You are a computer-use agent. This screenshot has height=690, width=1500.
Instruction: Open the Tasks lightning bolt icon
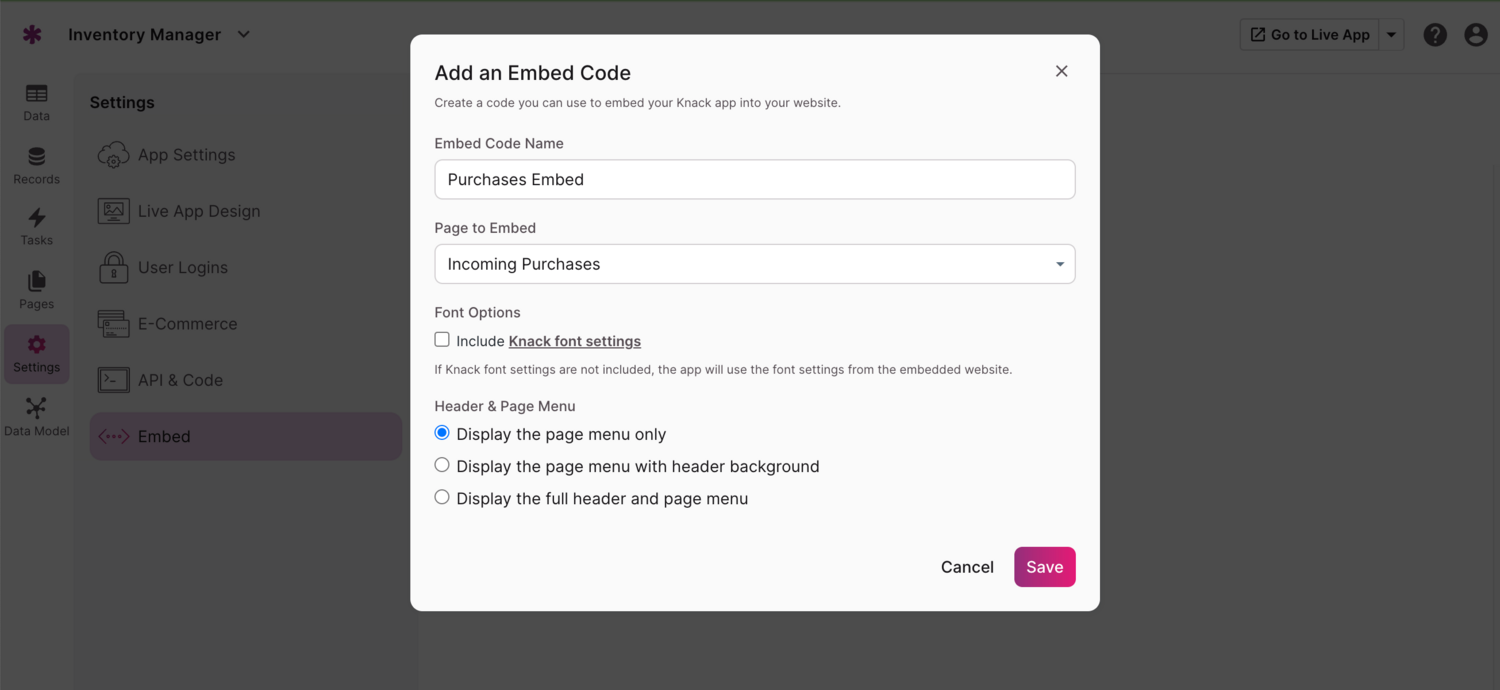36,219
